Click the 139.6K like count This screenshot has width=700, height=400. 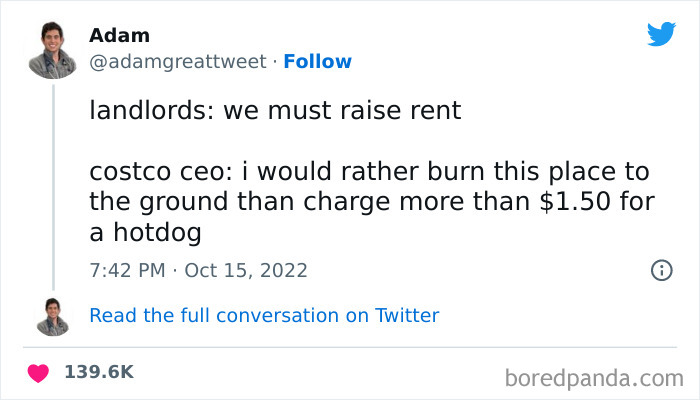click(99, 372)
